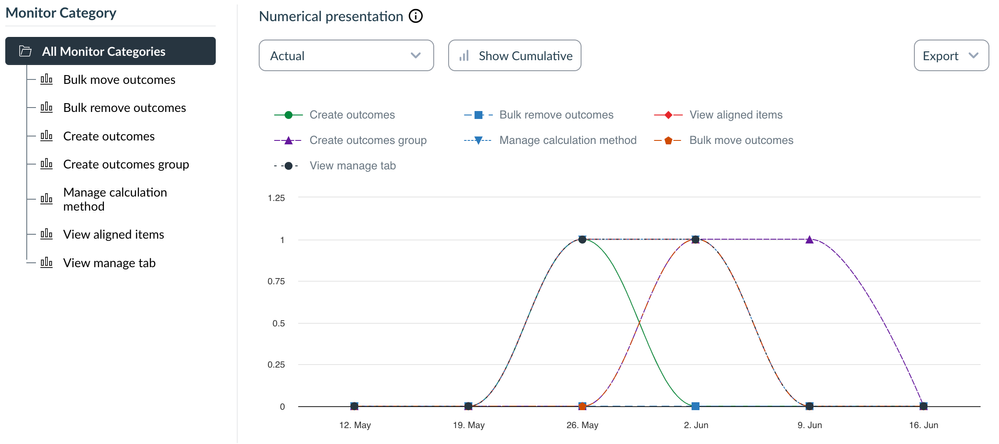
Task: Select the Create outcomes tree item
Action: 108,136
